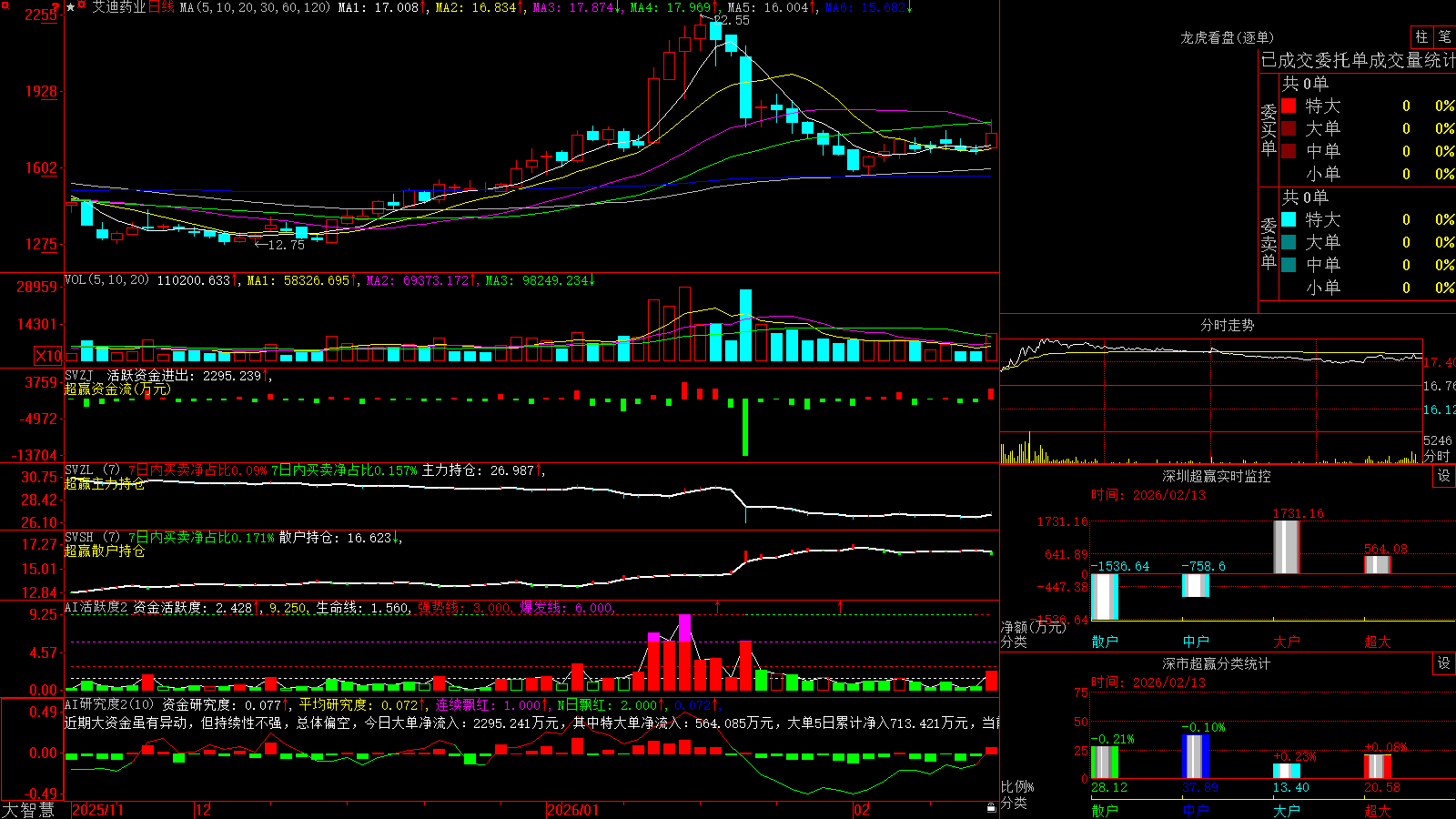
Task: Click the dark red 大单 buy-order swatch
Action: 1289,128
